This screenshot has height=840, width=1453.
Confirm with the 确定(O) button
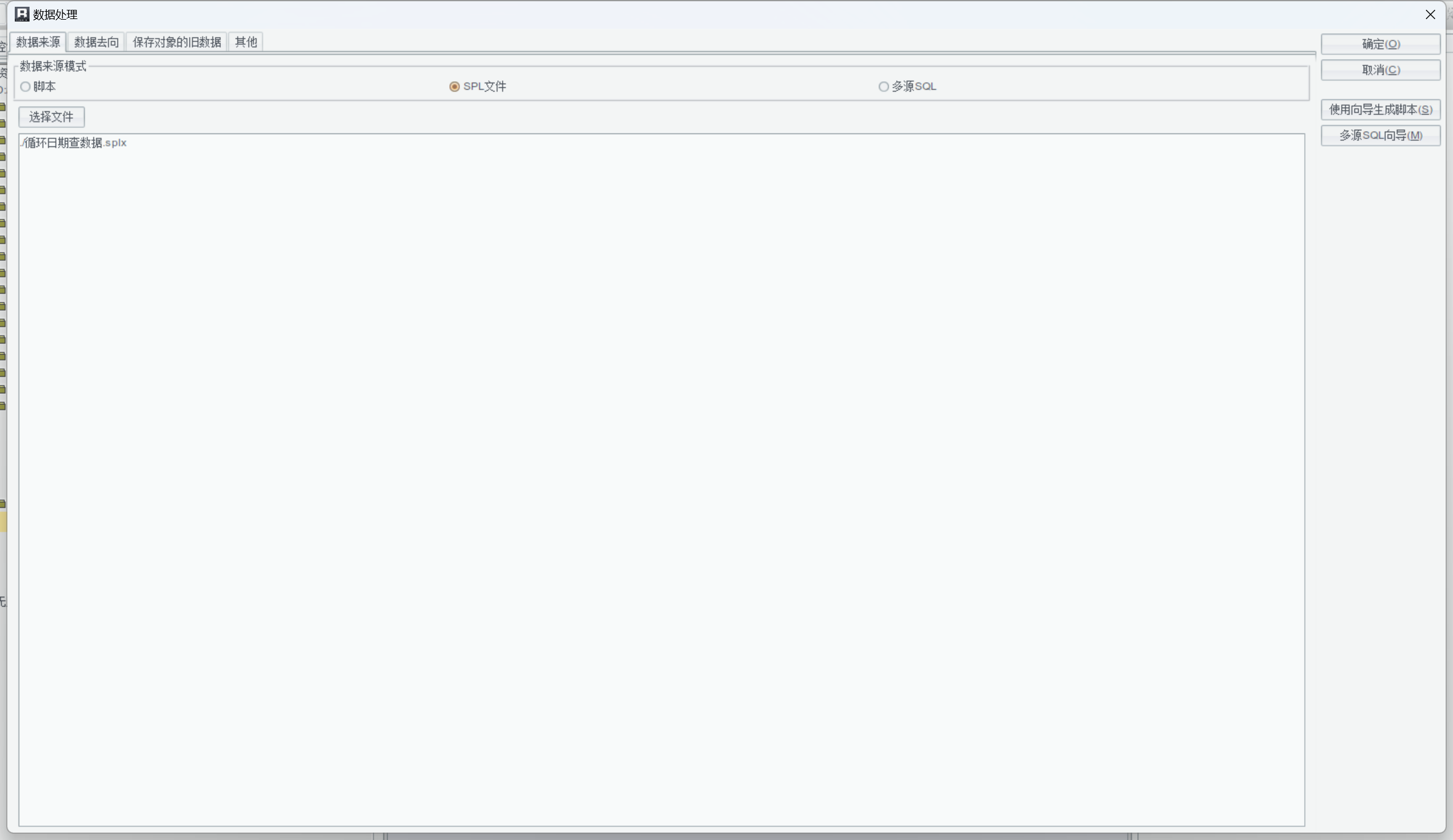click(x=1380, y=44)
